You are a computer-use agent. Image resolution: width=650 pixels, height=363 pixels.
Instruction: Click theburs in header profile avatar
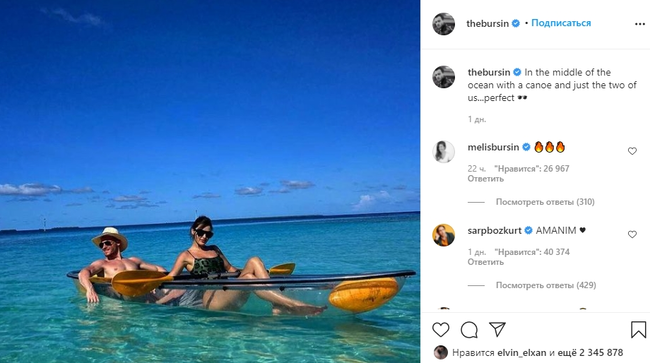444,24
